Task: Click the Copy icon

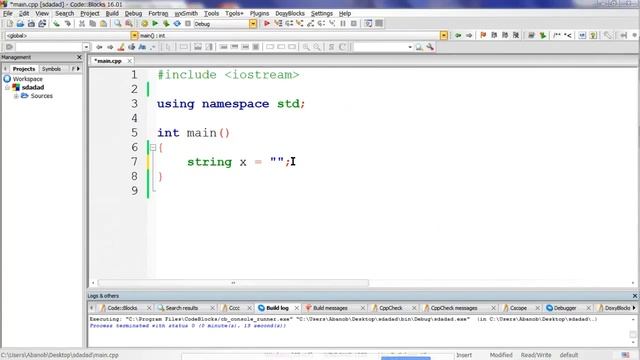Action: coord(93,24)
